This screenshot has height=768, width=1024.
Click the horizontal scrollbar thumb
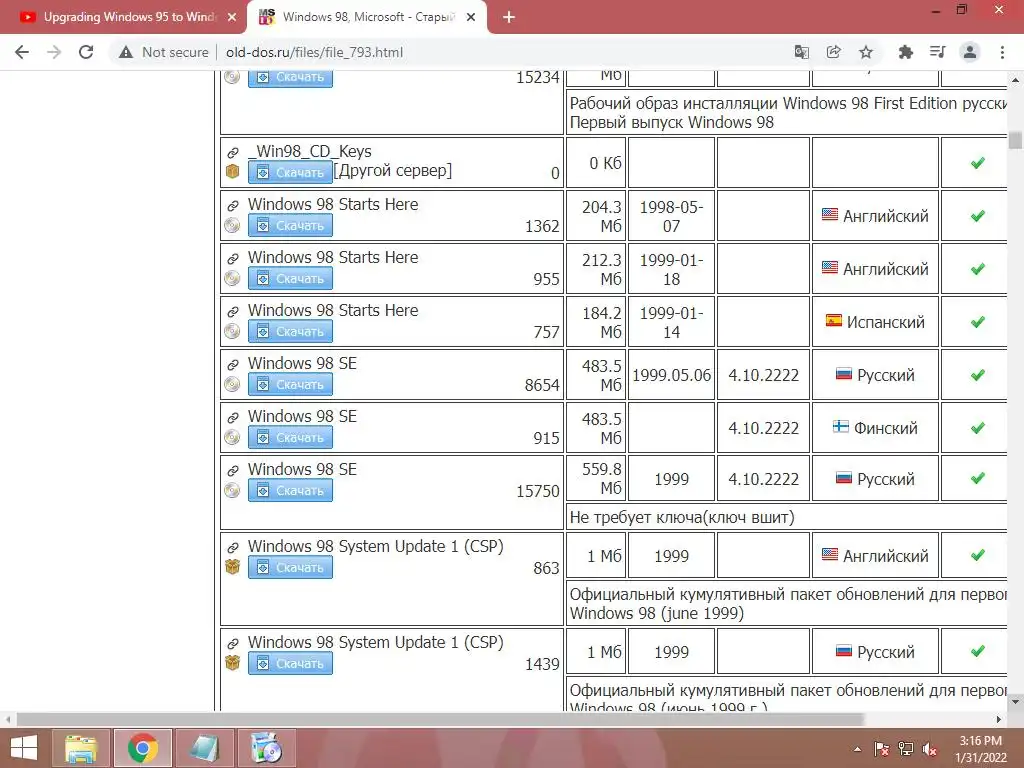441,719
